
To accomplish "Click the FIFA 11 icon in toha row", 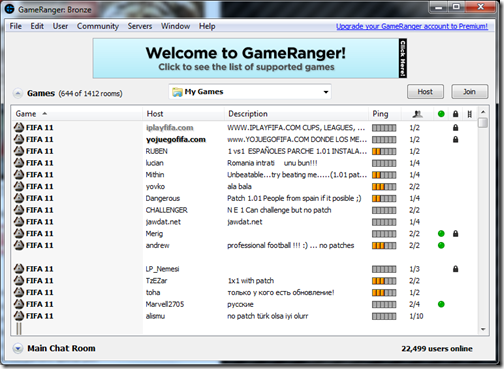I will point(19,292).
